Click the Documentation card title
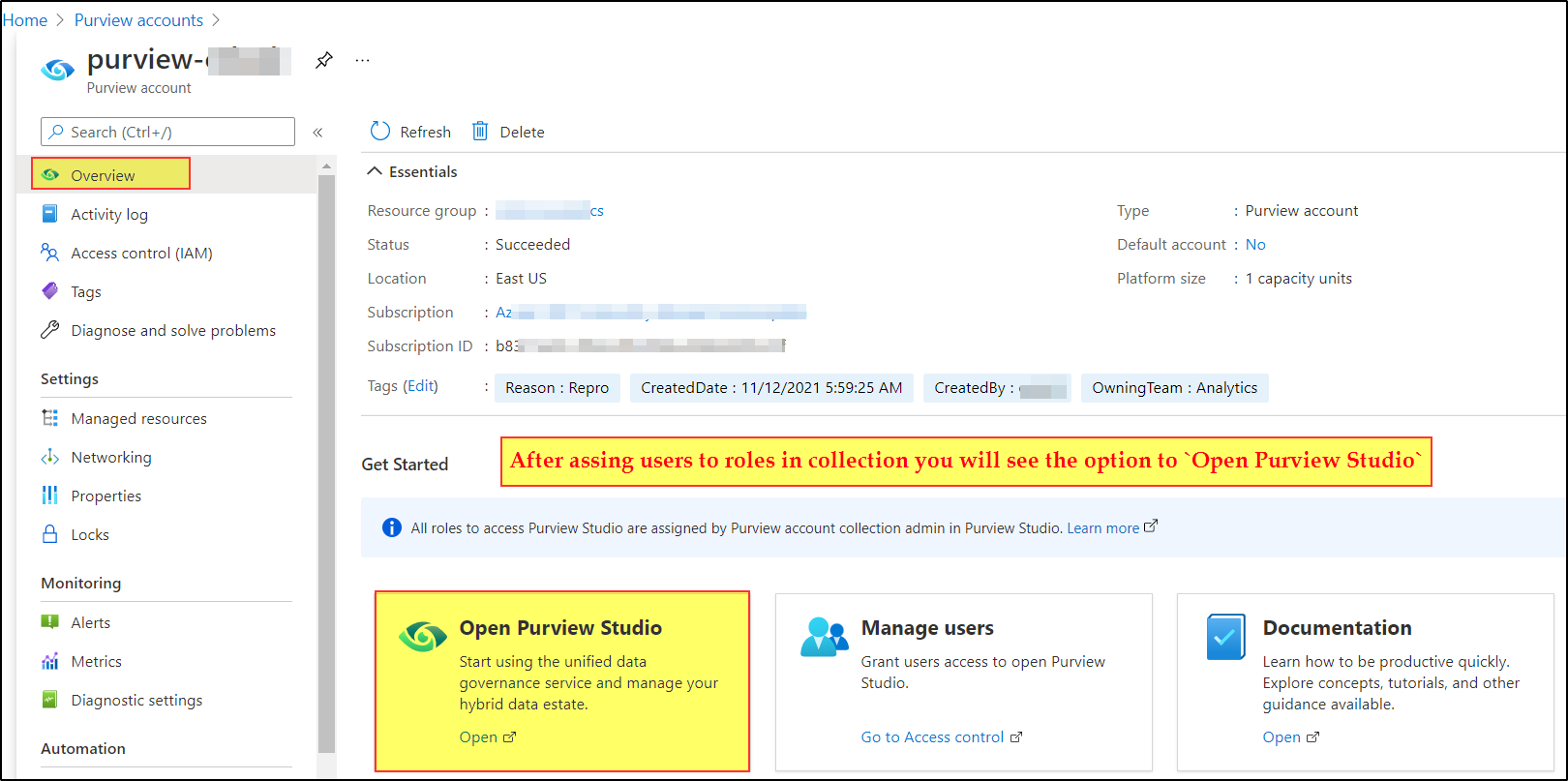 point(1337,628)
